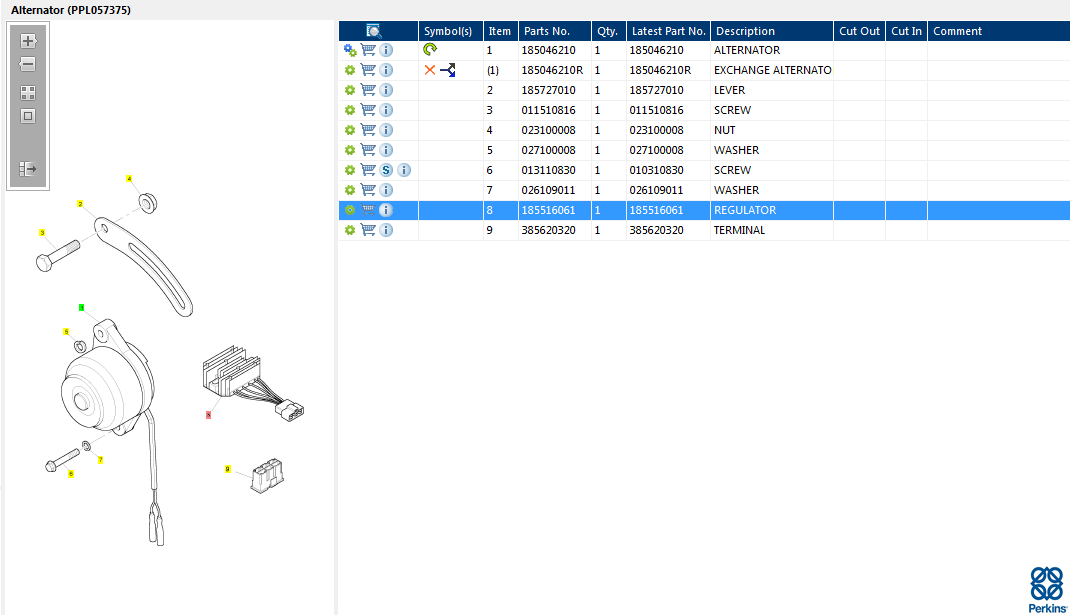Show info for REGULATOR row
The width and height of the screenshot is (1070, 615).
[x=386, y=210]
